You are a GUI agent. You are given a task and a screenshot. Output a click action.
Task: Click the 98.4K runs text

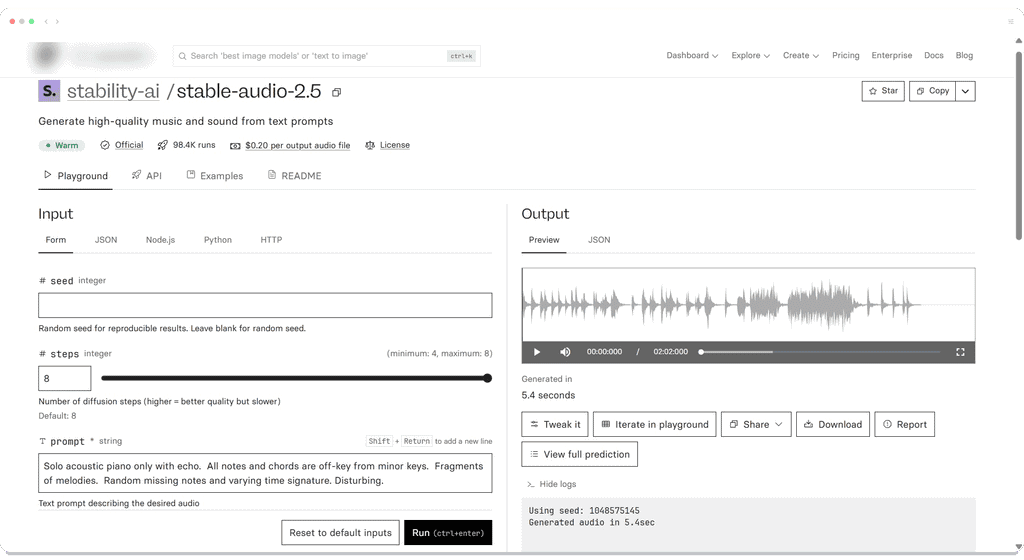(x=194, y=145)
